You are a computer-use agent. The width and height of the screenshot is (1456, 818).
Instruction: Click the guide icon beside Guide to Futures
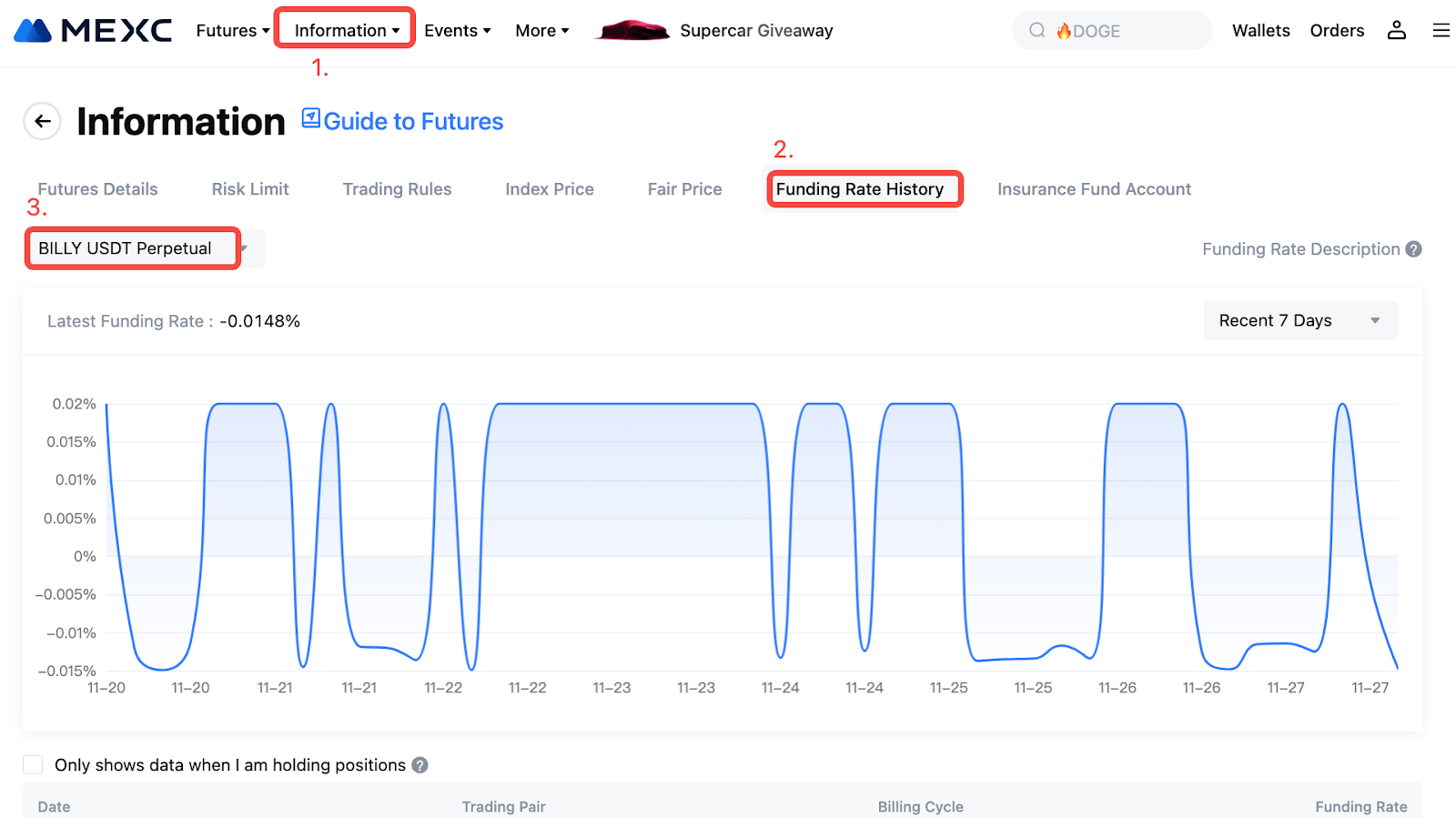tap(311, 118)
